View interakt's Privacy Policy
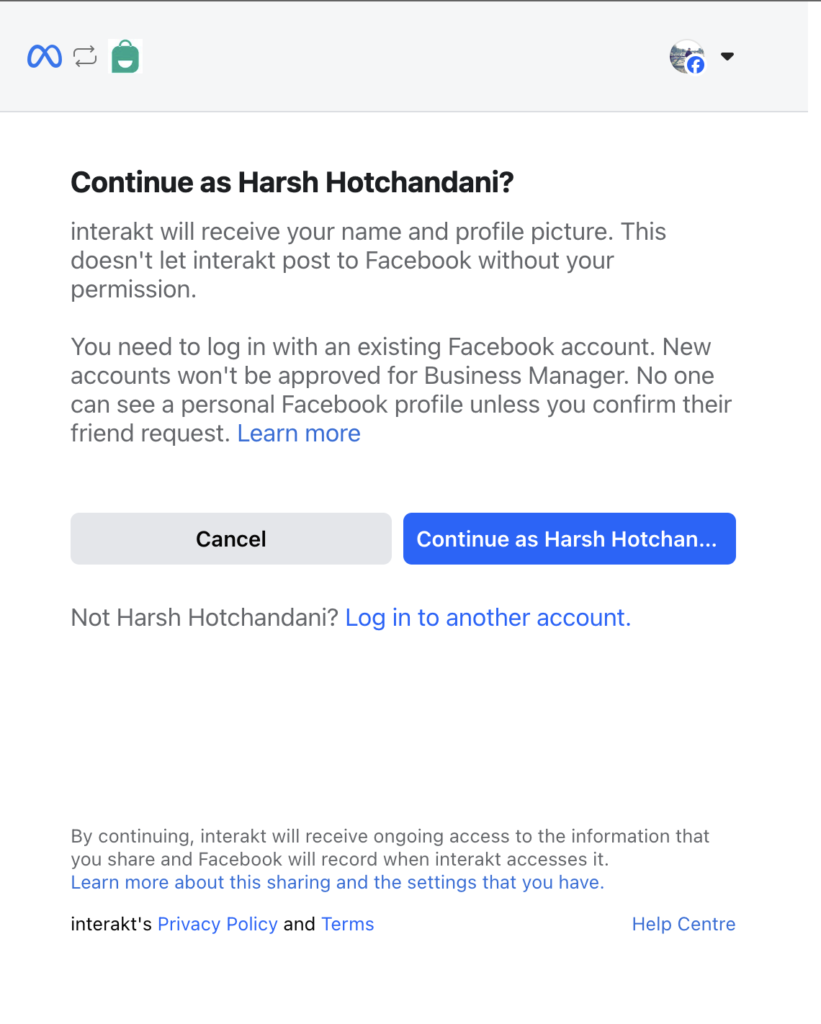Screen dimensions: 821x1024 (x=217, y=924)
